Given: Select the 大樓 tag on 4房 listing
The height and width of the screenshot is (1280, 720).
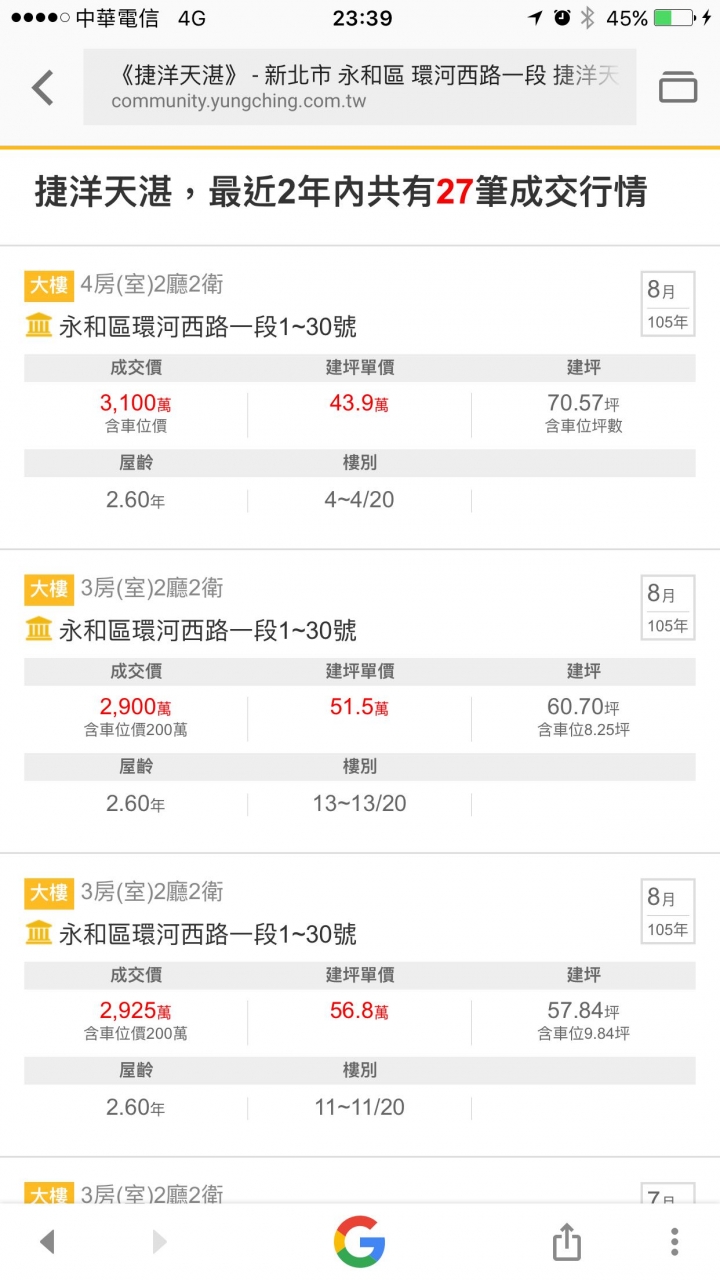Looking at the screenshot, I should (x=49, y=285).
